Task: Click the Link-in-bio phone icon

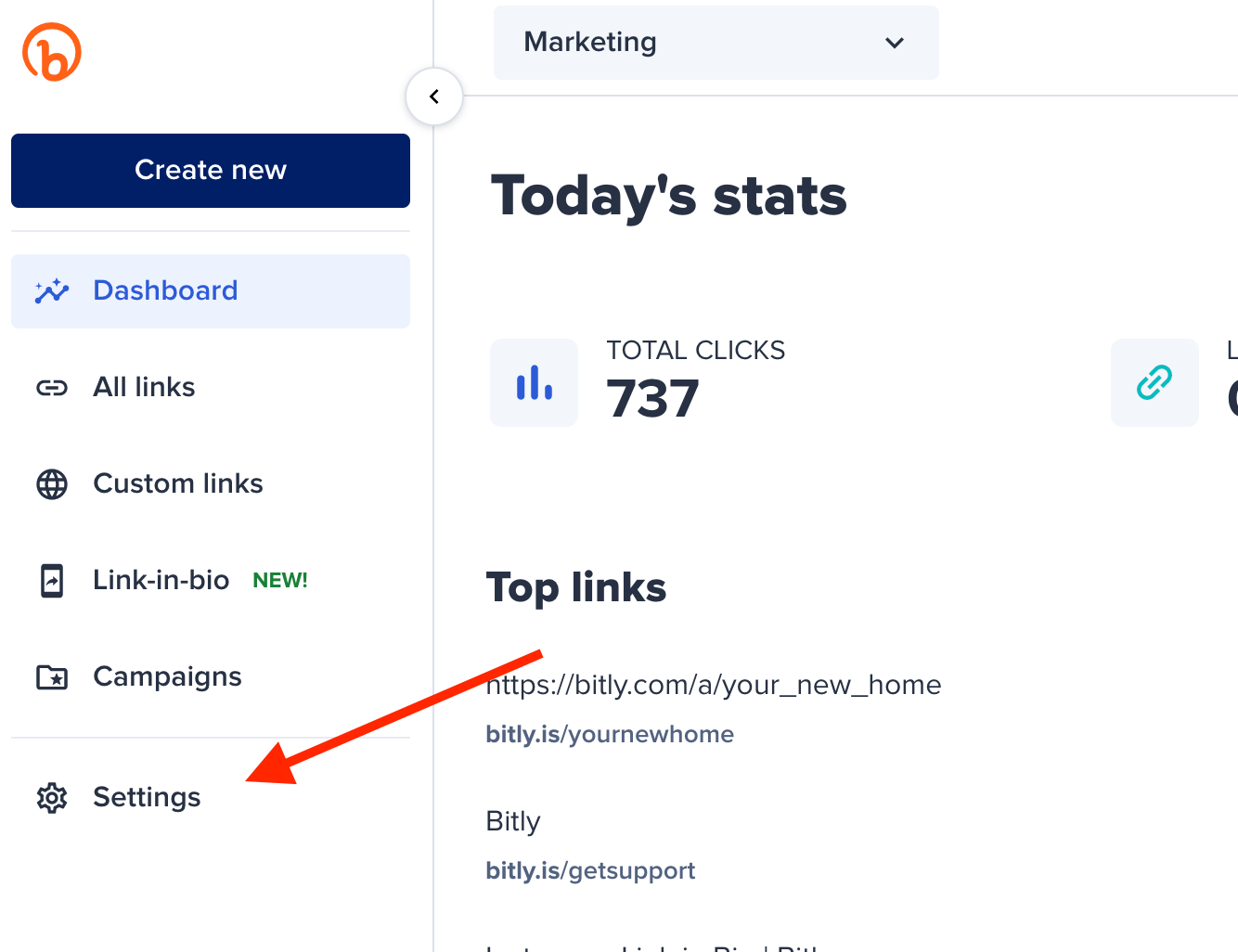Action: (x=52, y=581)
